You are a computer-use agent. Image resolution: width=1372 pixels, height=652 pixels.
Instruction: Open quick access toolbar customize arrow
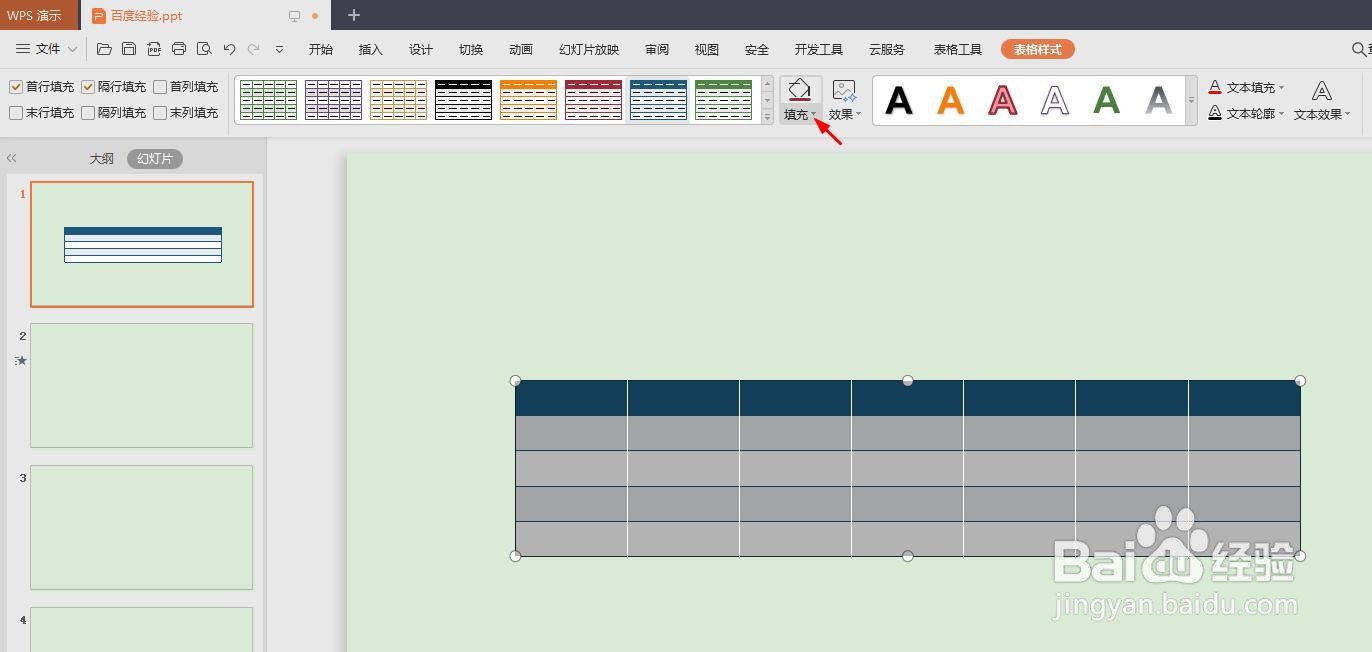tap(279, 49)
